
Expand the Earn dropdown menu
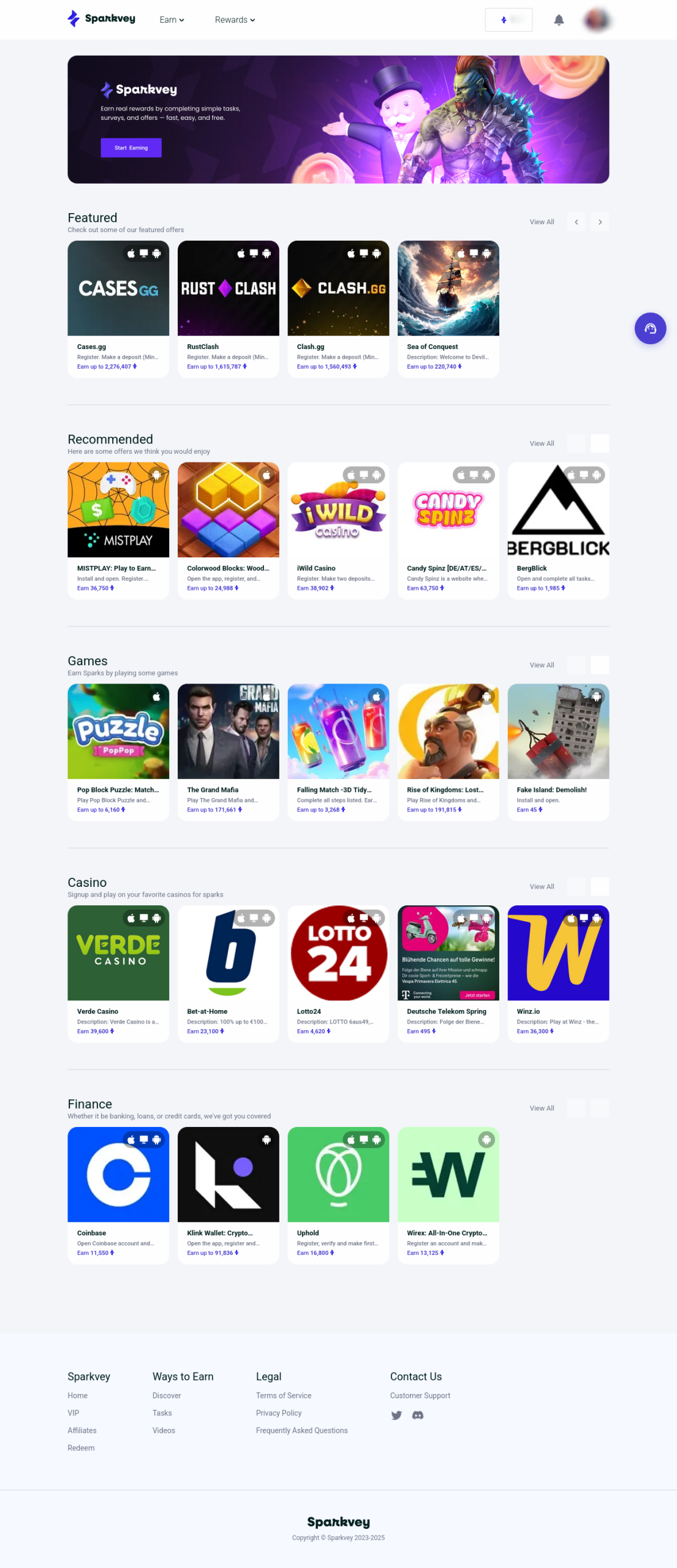tap(172, 20)
